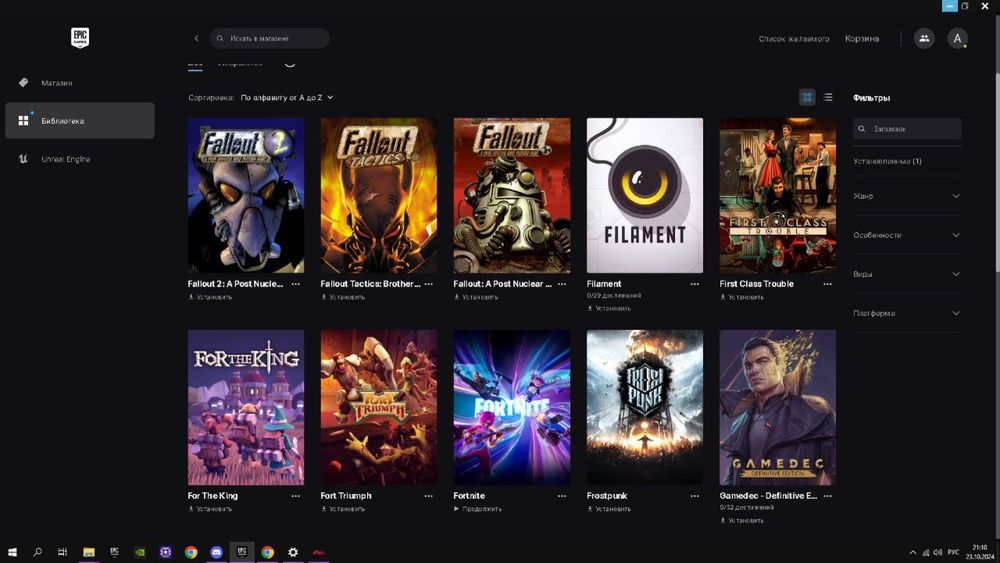Viewport: 1000px width, 563px height.
Task: Open Fallout 2 cover art
Action: tap(246, 195)
